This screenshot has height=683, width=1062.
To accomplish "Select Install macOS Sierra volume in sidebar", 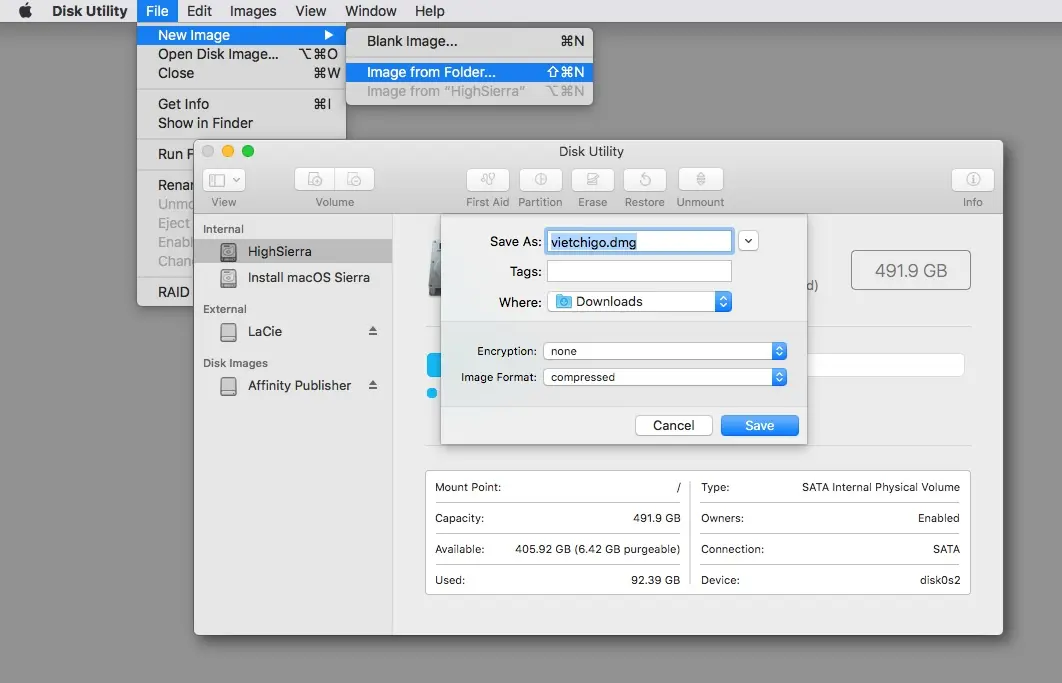I will click(308, 277).
